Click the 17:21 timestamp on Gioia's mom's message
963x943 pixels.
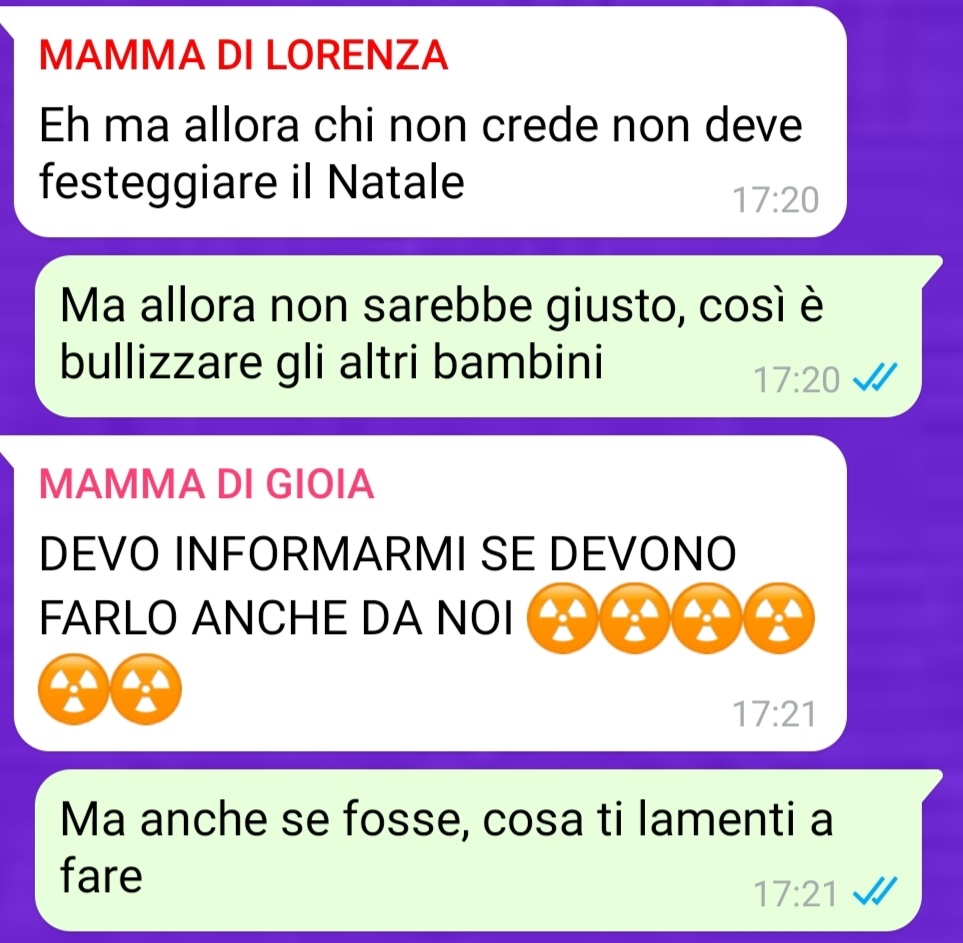pos(774,714)
